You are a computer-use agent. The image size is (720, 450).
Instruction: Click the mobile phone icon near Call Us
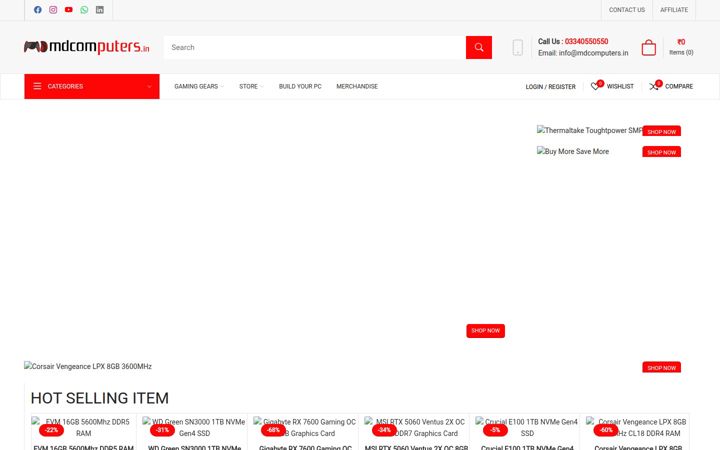[518, 47]
